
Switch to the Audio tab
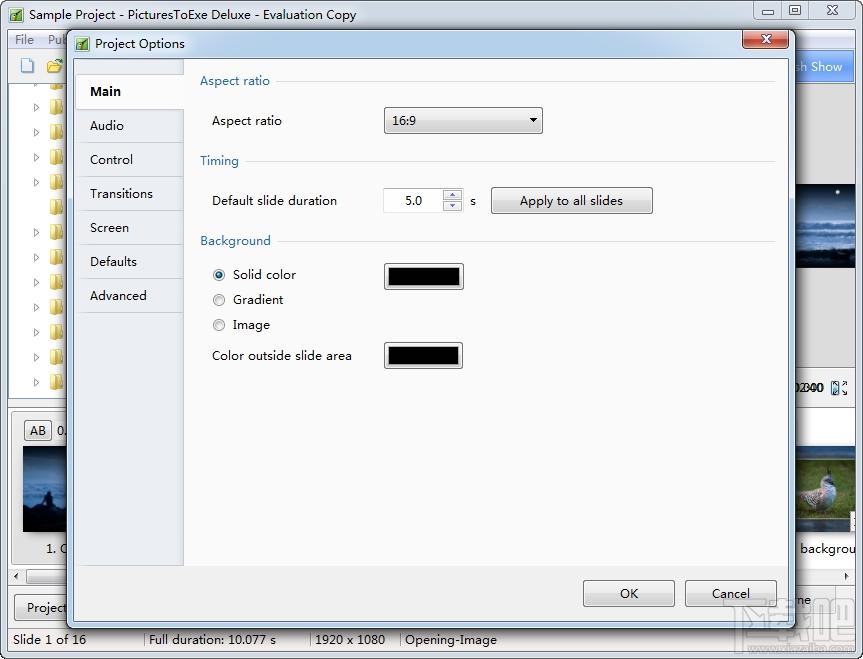tap(130, 126)
